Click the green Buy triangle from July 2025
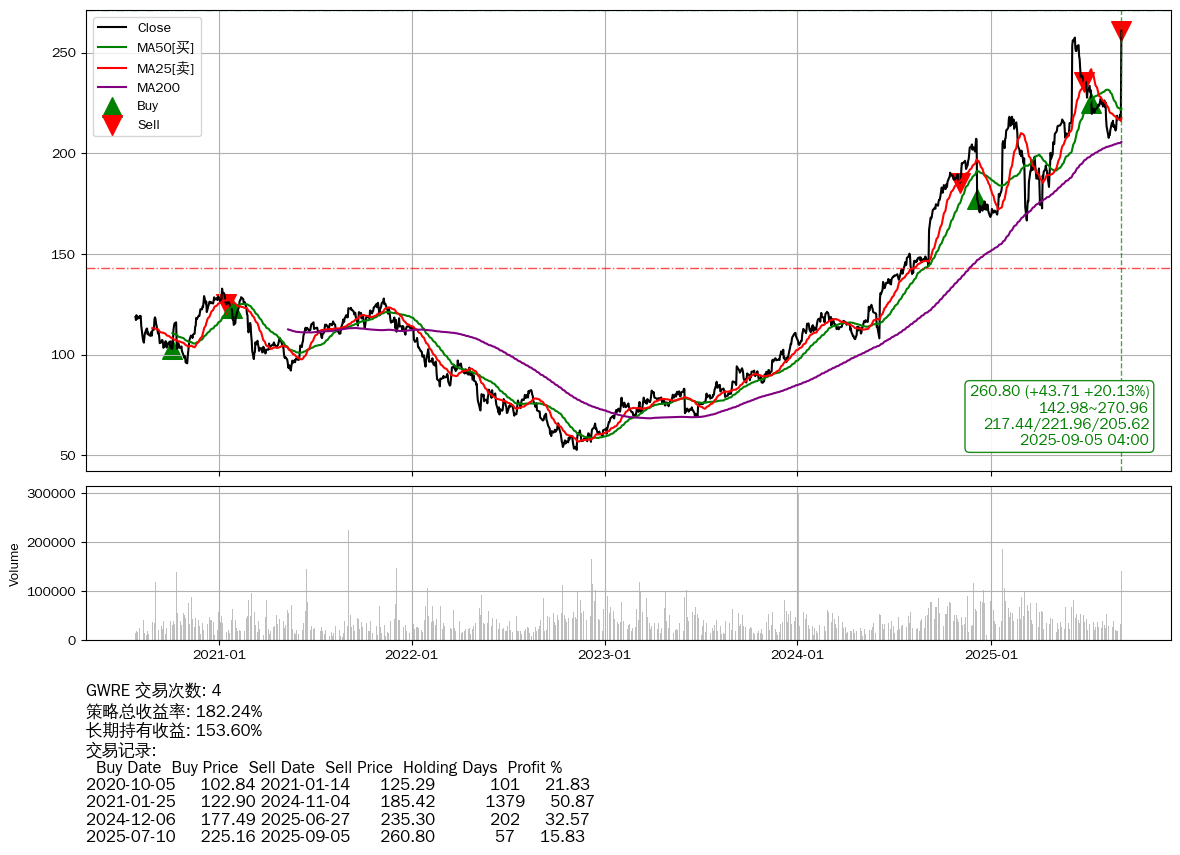Screen dimensions: 1180x855 tap(1091, 103)
